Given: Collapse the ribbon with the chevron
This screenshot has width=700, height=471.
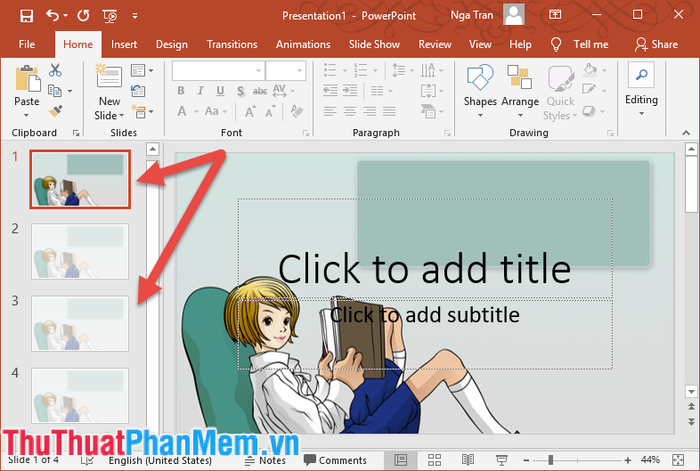Looking at the screenshot, I should (686, 133).
